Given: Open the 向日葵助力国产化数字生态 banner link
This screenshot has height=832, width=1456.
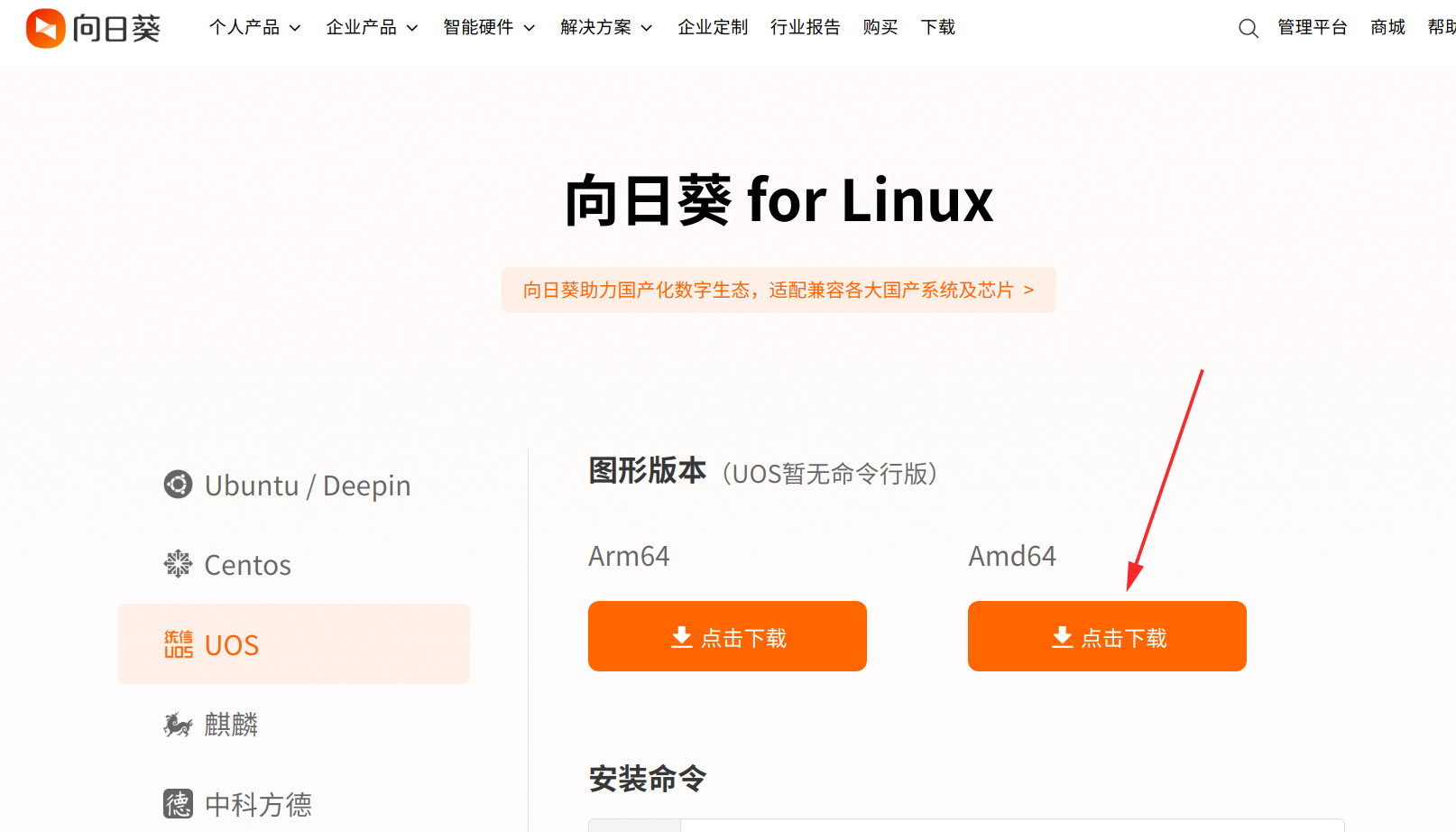Looking at the screenshot, I should point(779,290).
